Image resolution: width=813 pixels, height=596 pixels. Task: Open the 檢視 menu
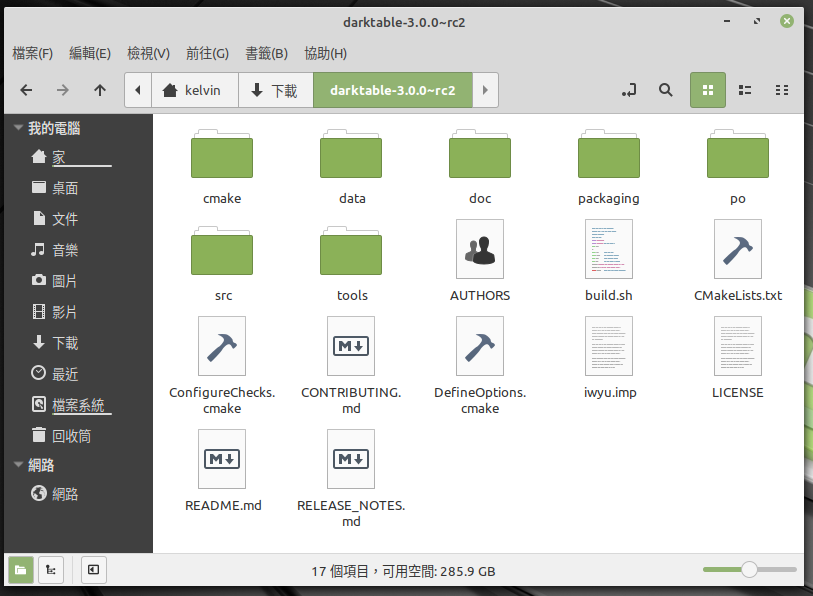click(x=148, y=53)
